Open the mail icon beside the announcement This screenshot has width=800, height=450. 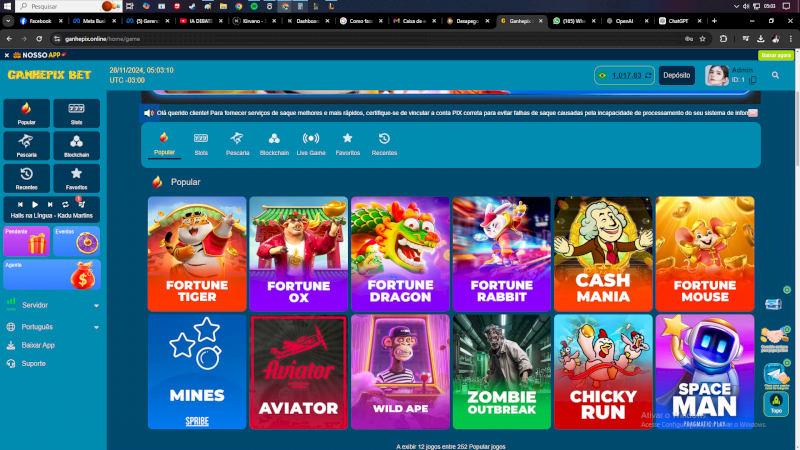pyautogui.click(x=753, y=113)
